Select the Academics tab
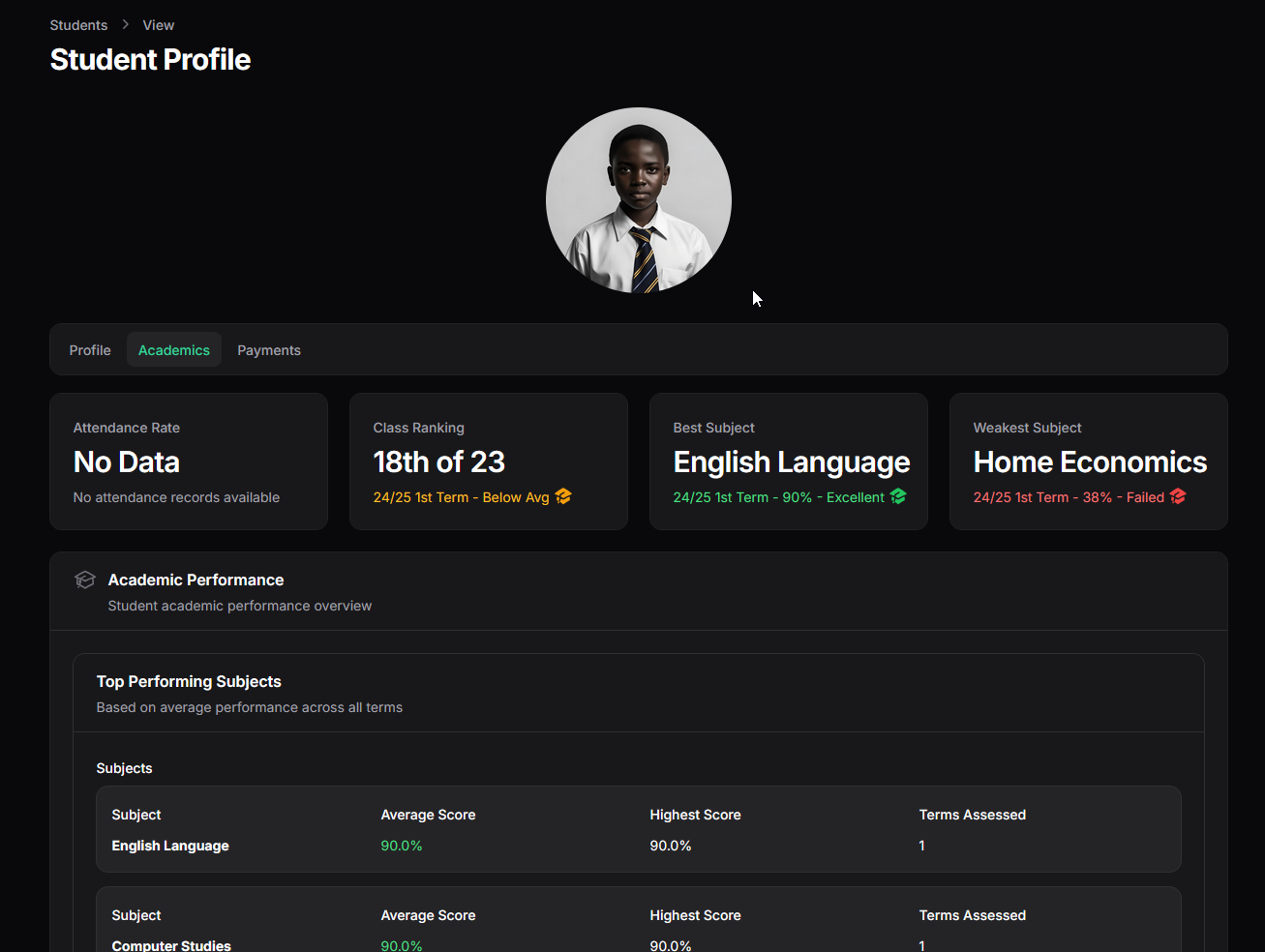The width and height of the screenshot is (1265, 952). point(174,350)
